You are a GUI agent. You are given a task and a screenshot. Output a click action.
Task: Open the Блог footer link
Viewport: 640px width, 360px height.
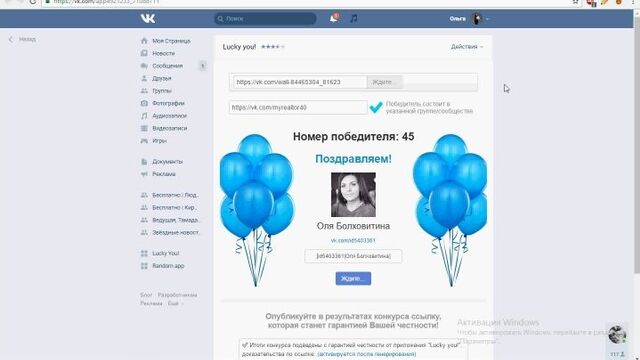click(x=146, y=295)
